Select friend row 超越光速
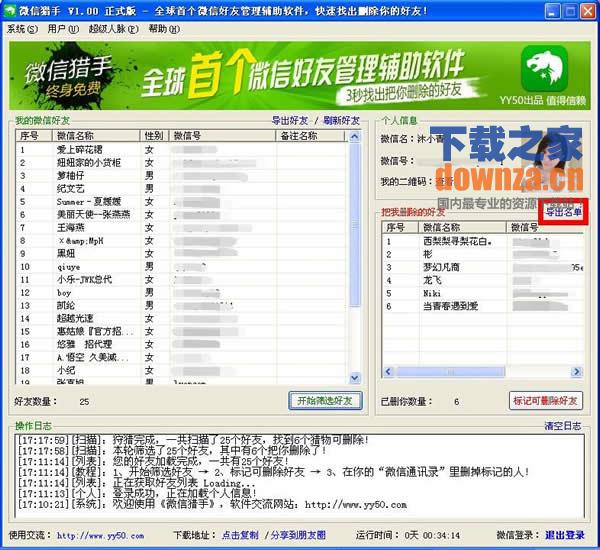Screen dimensions: 600x550 182,318
